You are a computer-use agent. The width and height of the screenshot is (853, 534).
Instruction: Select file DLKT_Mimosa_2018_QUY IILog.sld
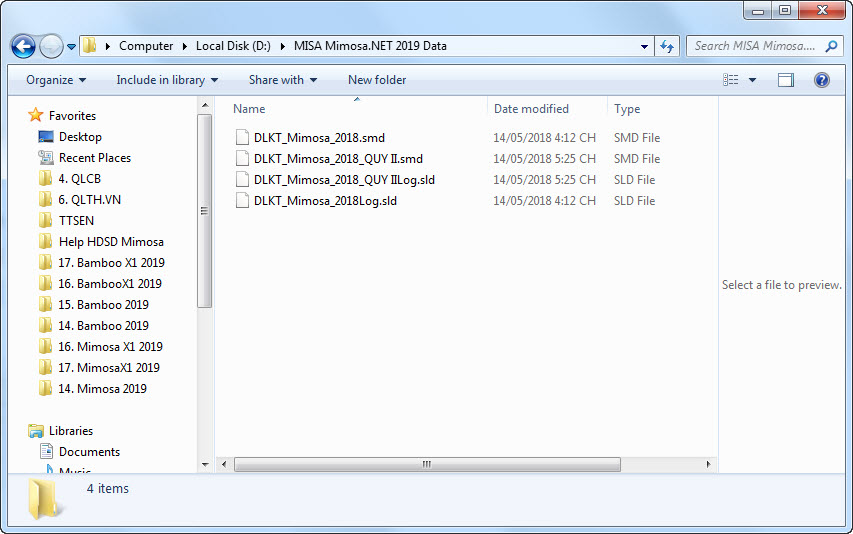(344, 180)
